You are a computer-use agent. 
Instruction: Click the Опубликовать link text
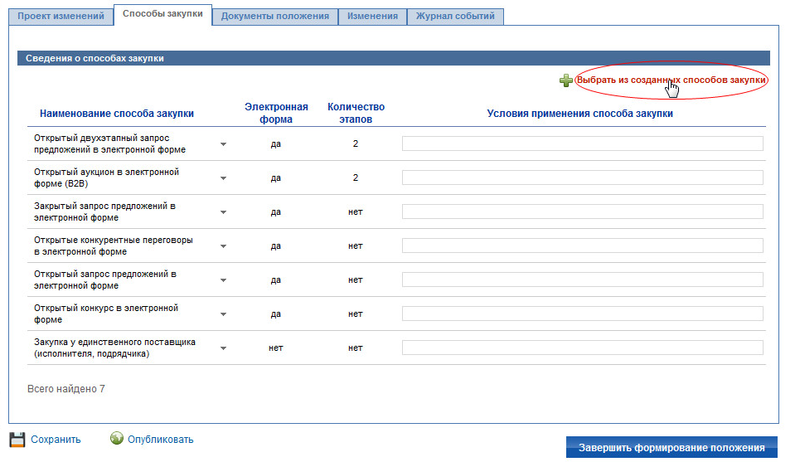pos(160,439)
